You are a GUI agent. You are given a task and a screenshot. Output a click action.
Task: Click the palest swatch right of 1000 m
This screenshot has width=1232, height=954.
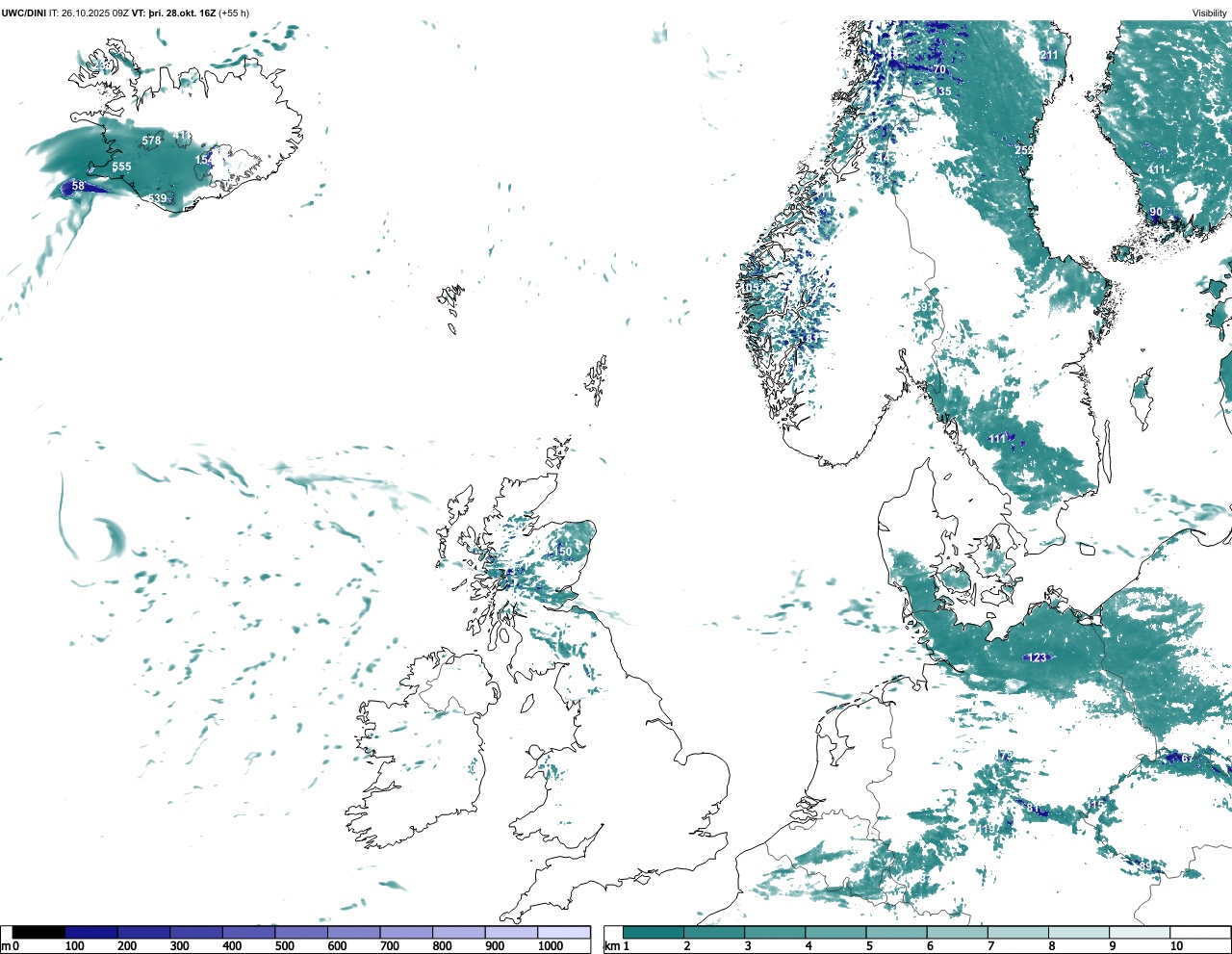563,932
